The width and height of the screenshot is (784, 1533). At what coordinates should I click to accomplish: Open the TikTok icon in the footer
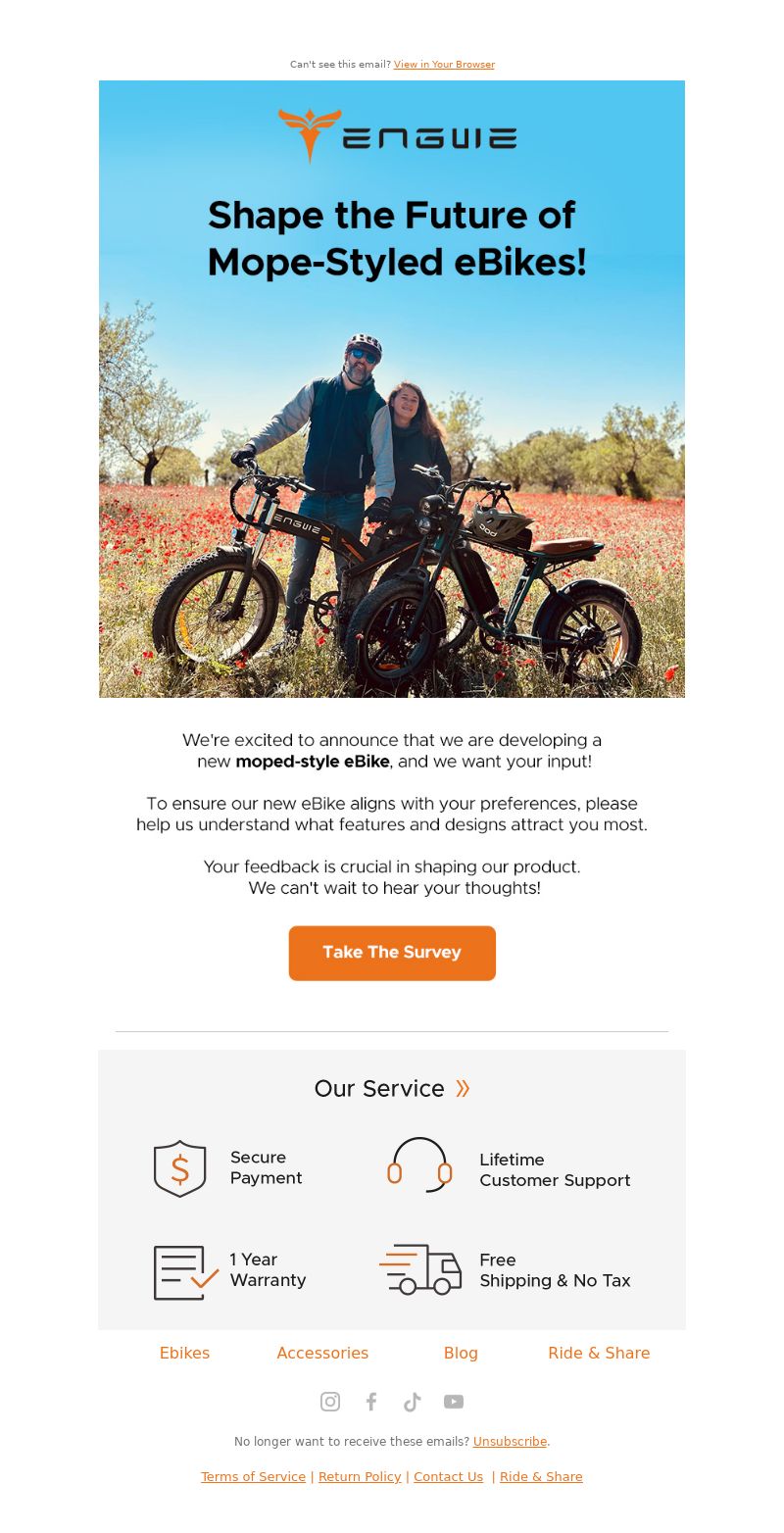(x=413, y=1402)
